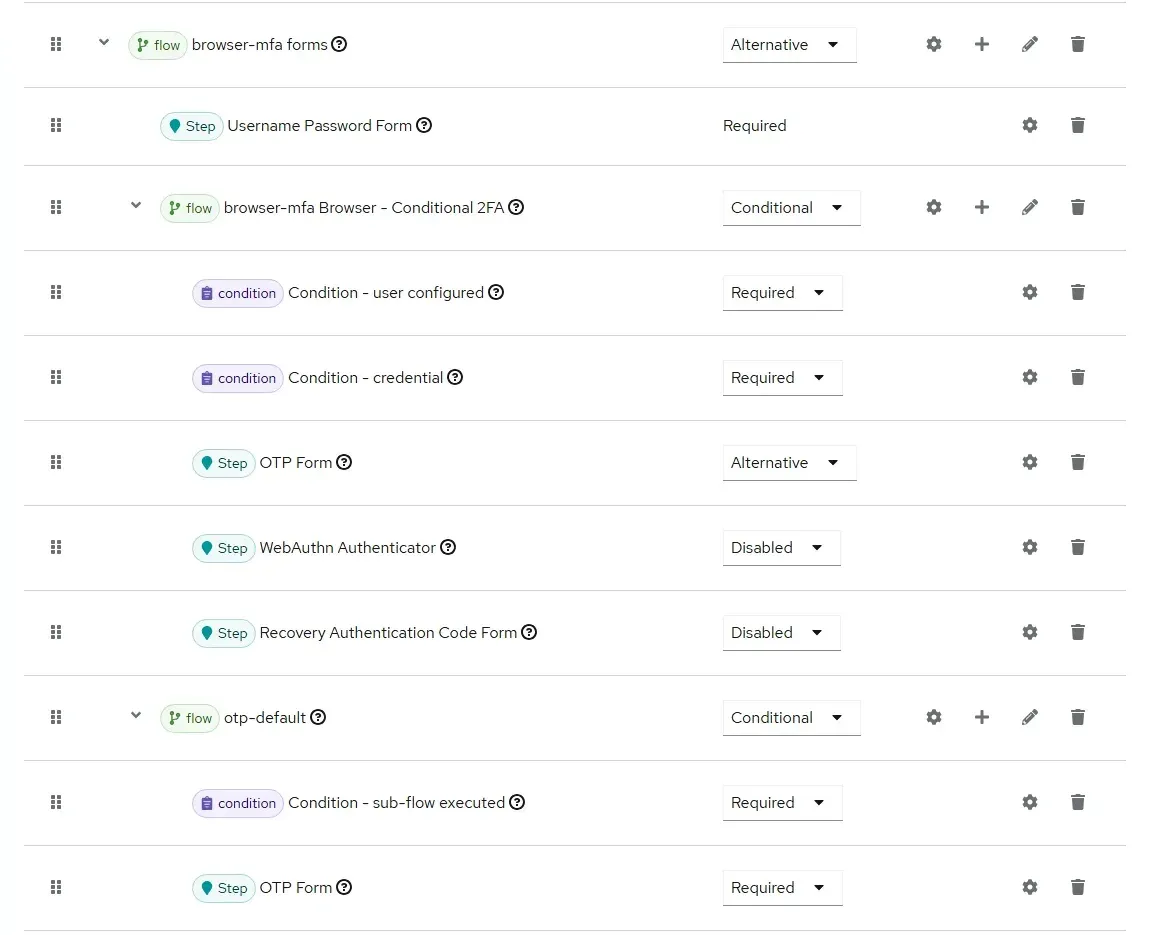Delete the WebAuthn Authenticator step
This screenshot has width=1150, height=935.
(1078, 547)
